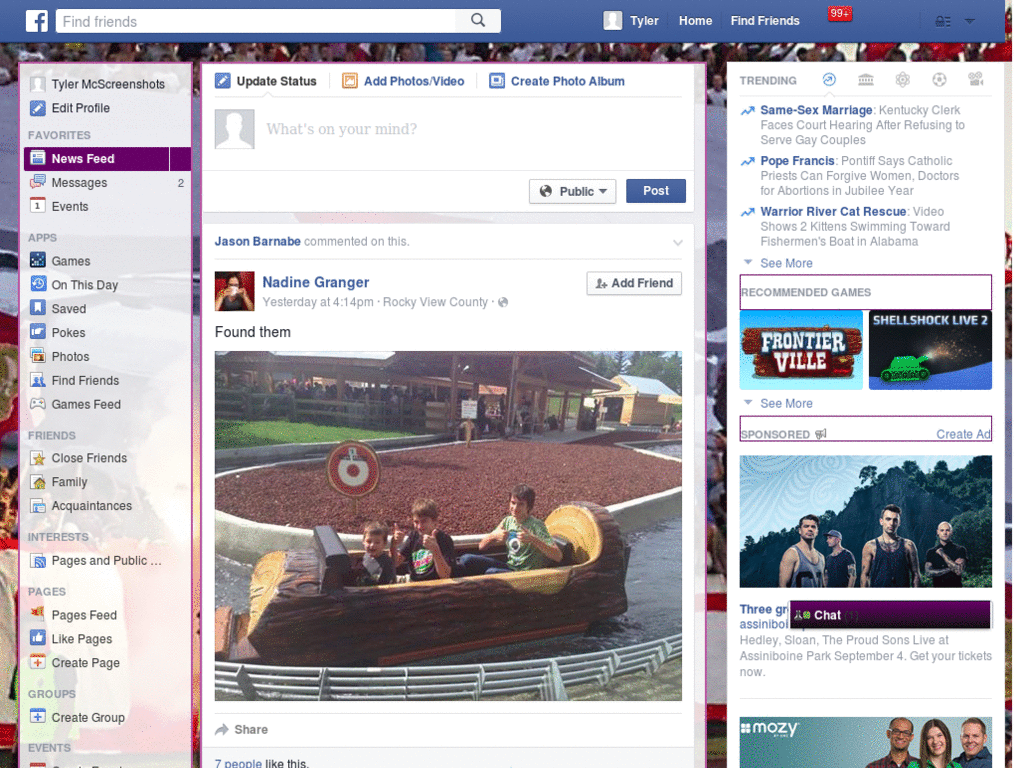
Task: Open the Acquaintances icon
Action: (x=38, y=505)
